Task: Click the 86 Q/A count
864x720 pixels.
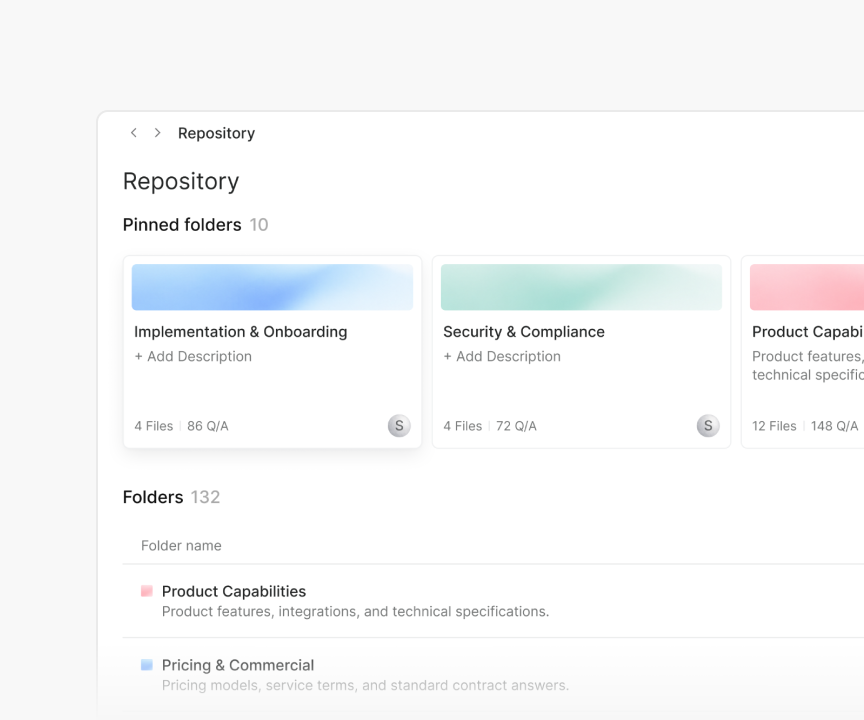Action: tap(208, 426)
